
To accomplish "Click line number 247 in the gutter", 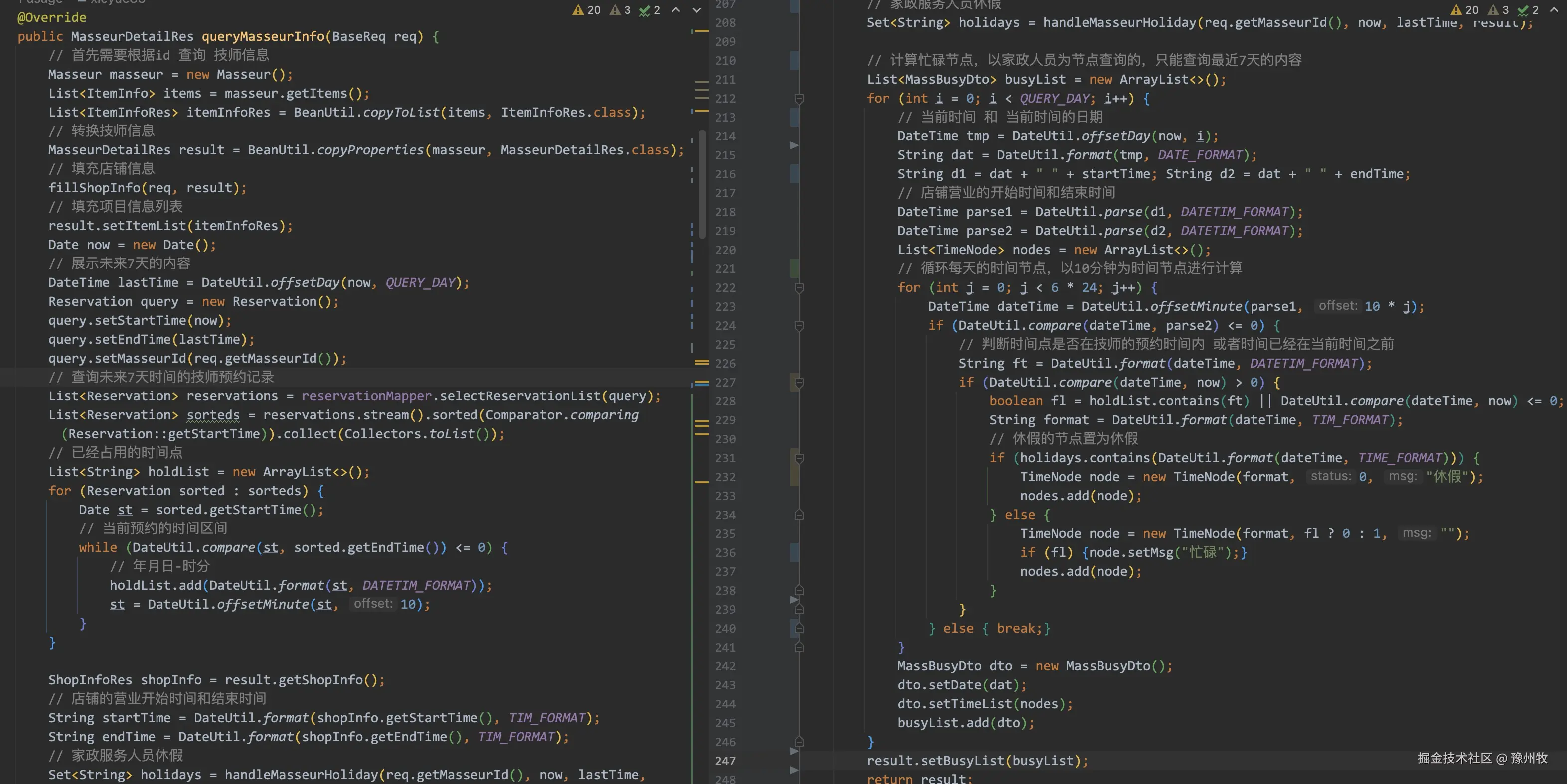I will (x=725, y=761).
